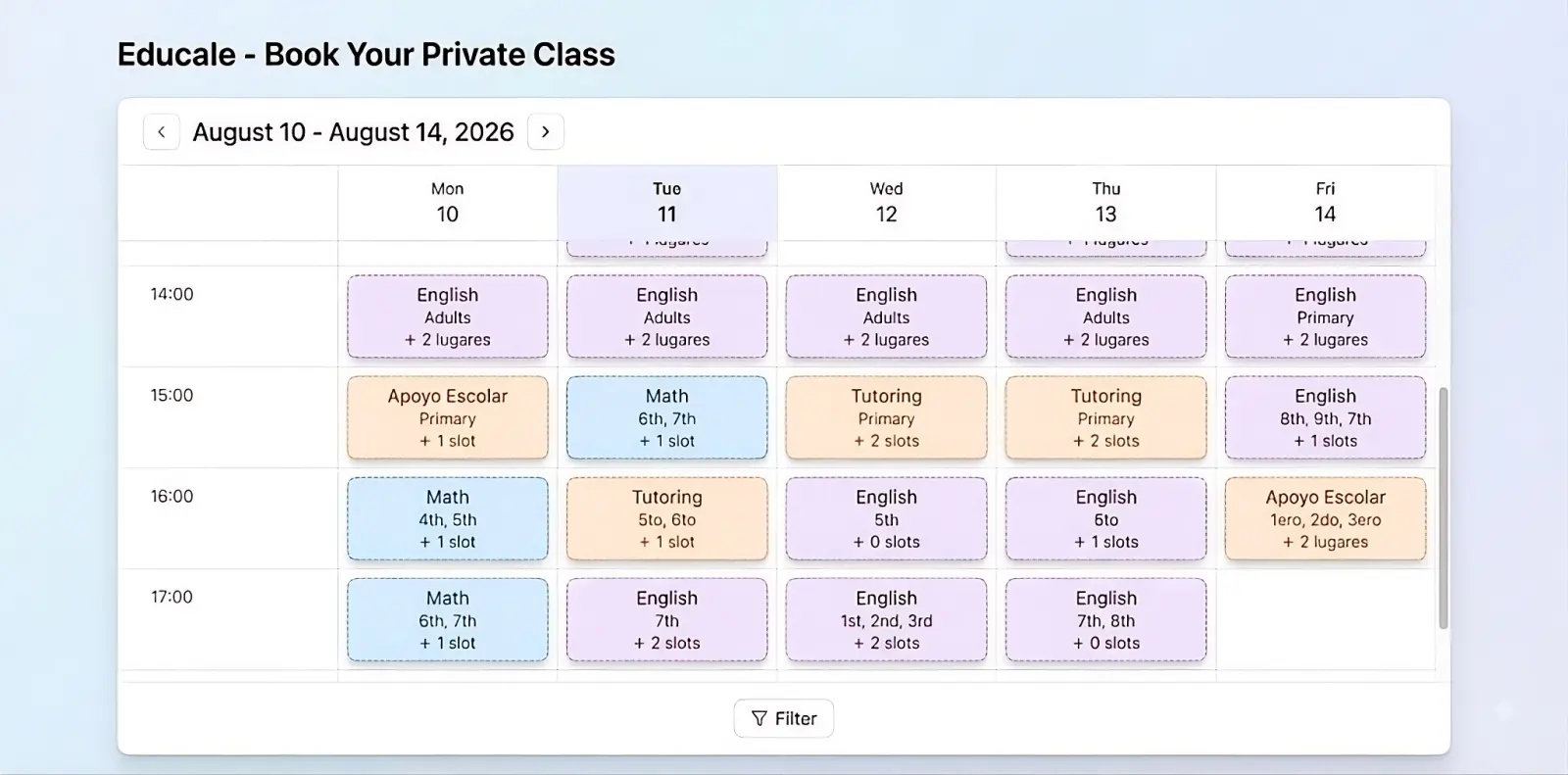Book Monday 17:00 Math 6th, 7th class
Image resolution: width=1568 pixels, height=775 pixels.
click(x=448, y=619)
